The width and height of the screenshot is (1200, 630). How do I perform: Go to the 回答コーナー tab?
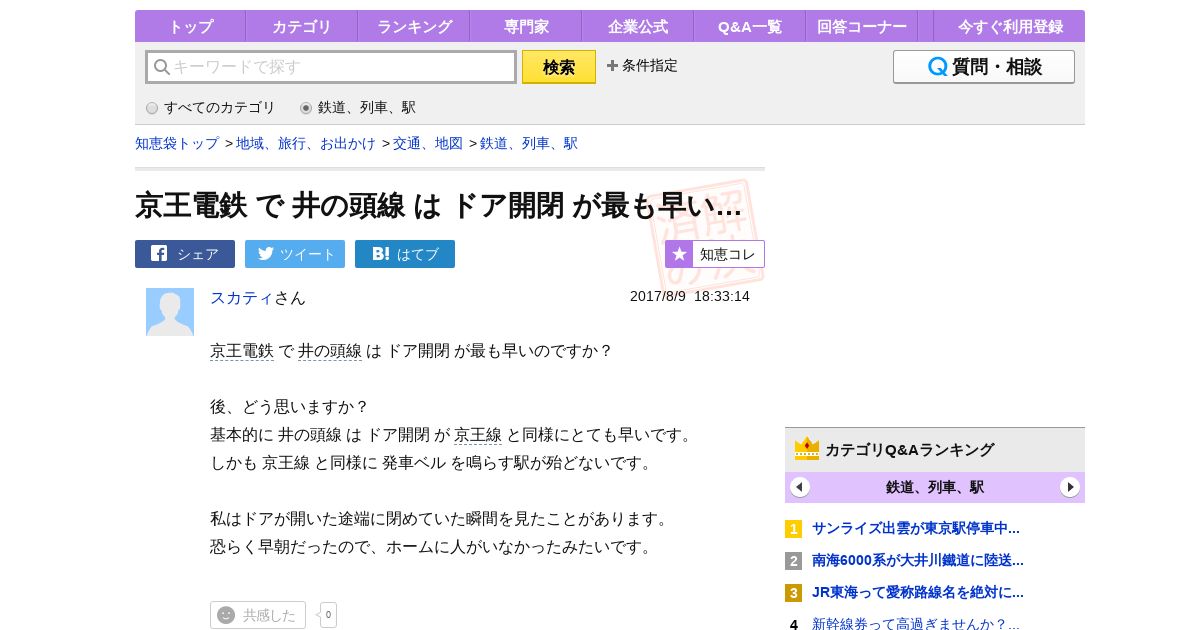(861, 27)
